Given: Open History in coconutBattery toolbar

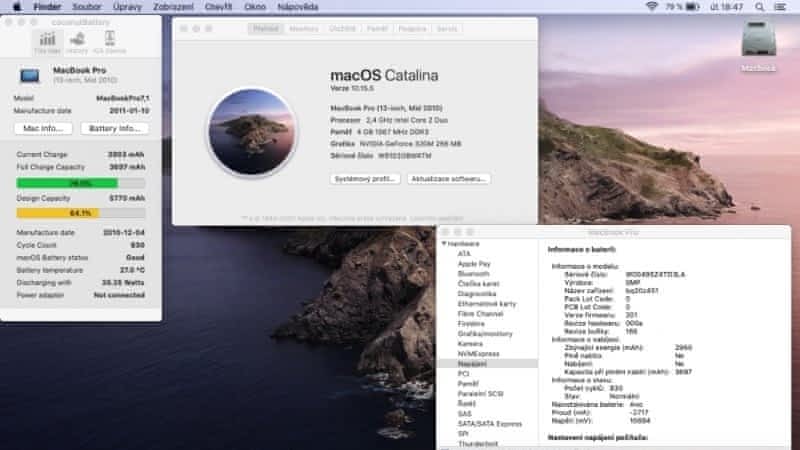Looking at the screenshot, I should [x=78, y=42].
